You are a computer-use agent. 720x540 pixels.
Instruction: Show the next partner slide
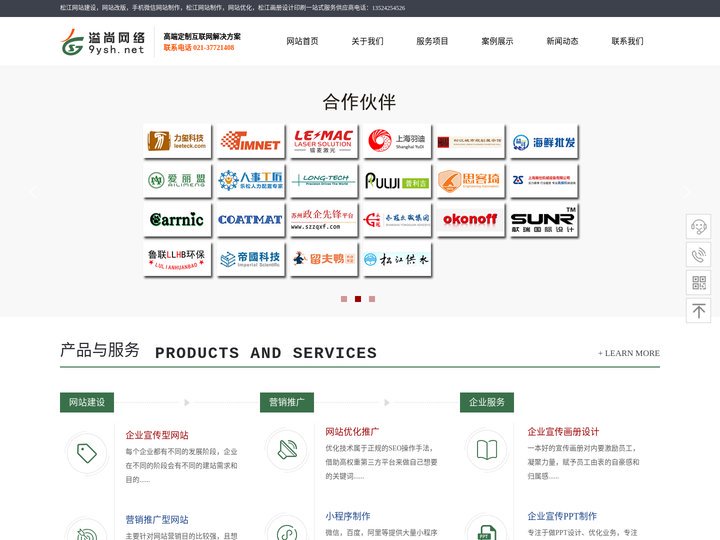click(686, 191)
